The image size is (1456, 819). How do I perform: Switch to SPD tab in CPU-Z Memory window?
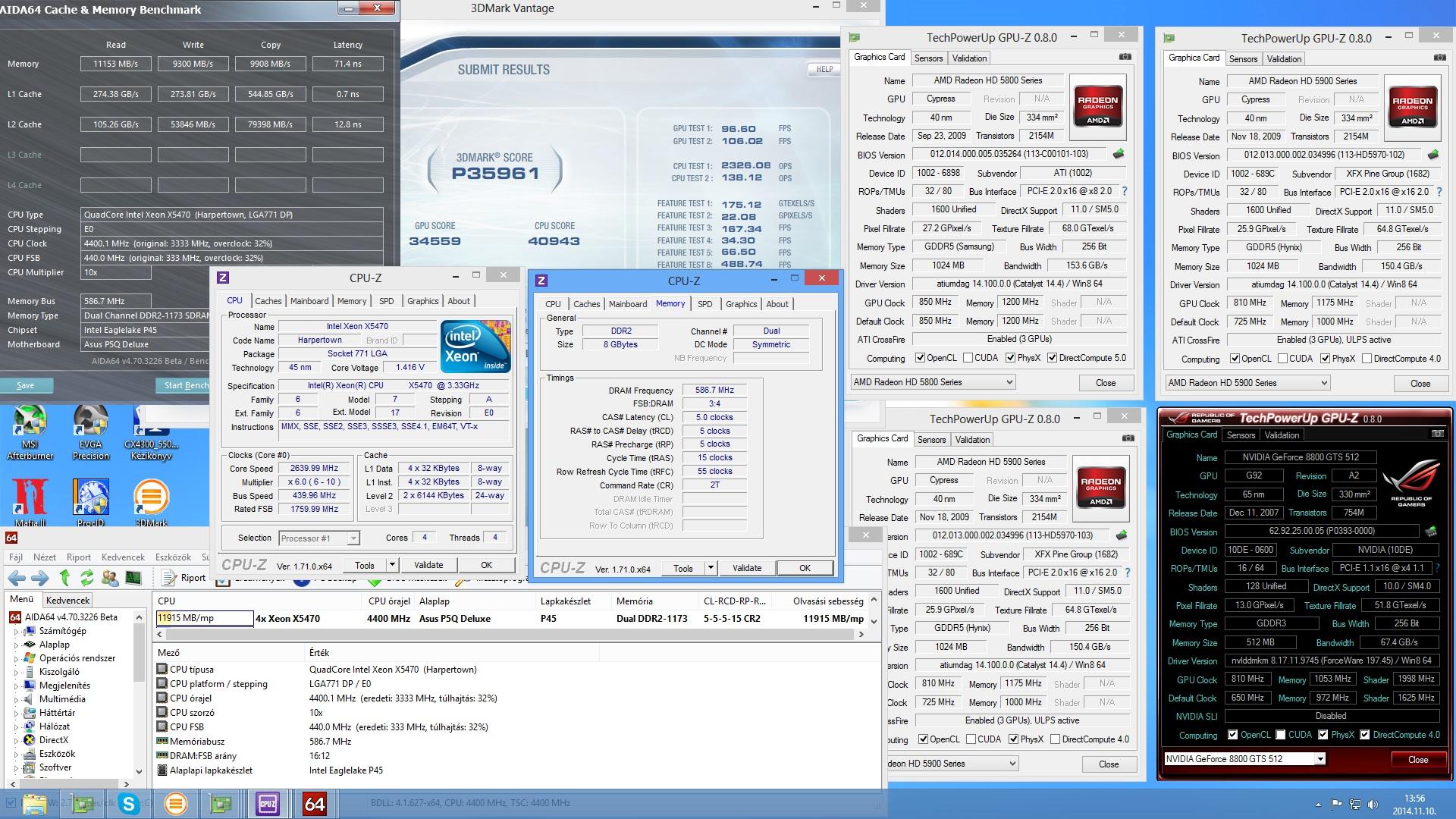click(705, 304)
